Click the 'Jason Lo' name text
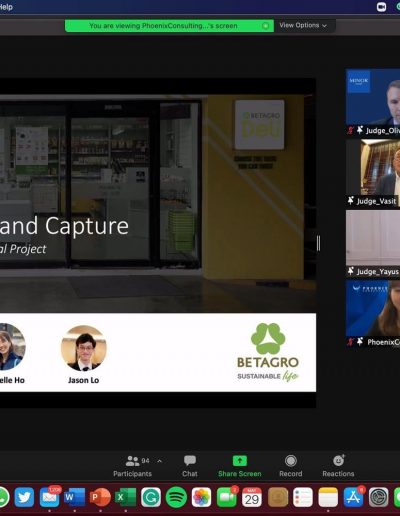 coord(84,380)
